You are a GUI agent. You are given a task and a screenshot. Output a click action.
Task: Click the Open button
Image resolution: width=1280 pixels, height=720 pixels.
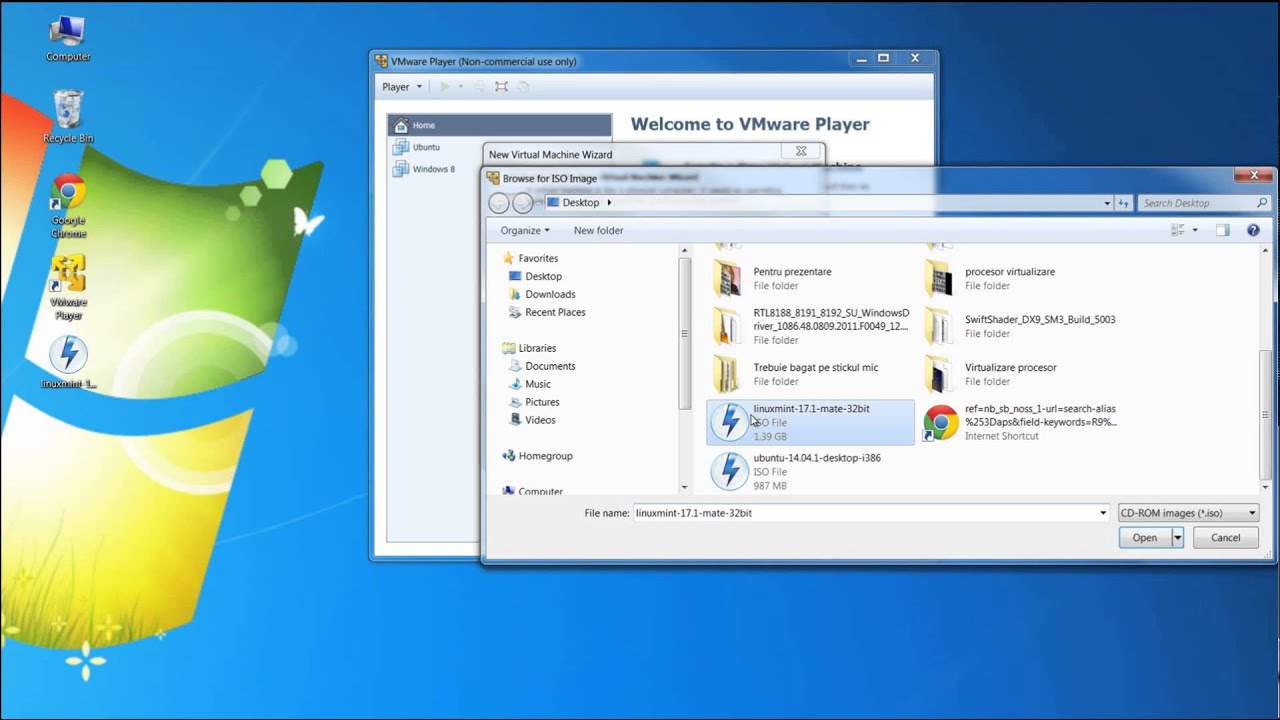tap(1144, 538)
